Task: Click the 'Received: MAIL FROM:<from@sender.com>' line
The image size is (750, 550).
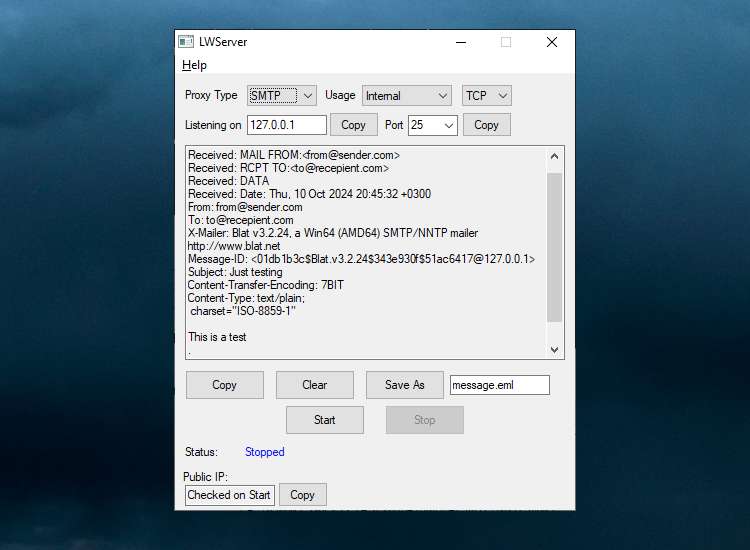Action: 294,155
